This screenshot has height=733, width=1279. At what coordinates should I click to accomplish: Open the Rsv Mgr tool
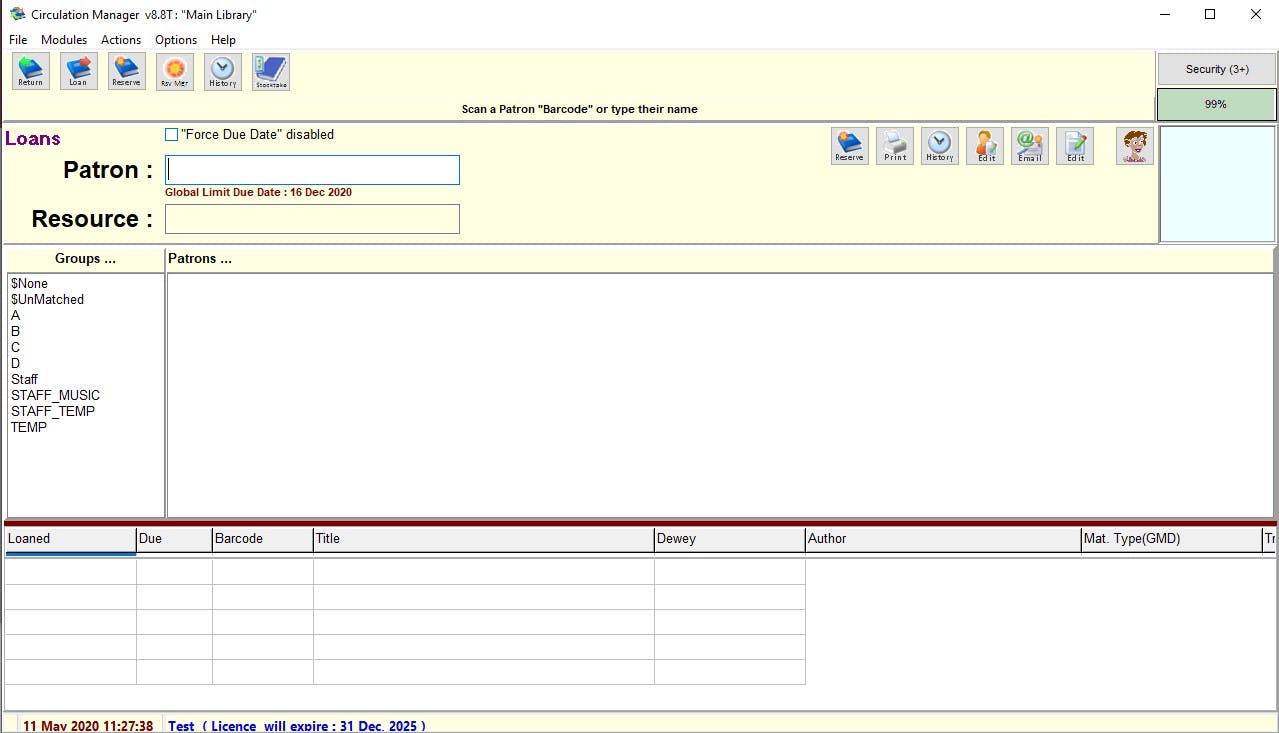click(175, 71)
